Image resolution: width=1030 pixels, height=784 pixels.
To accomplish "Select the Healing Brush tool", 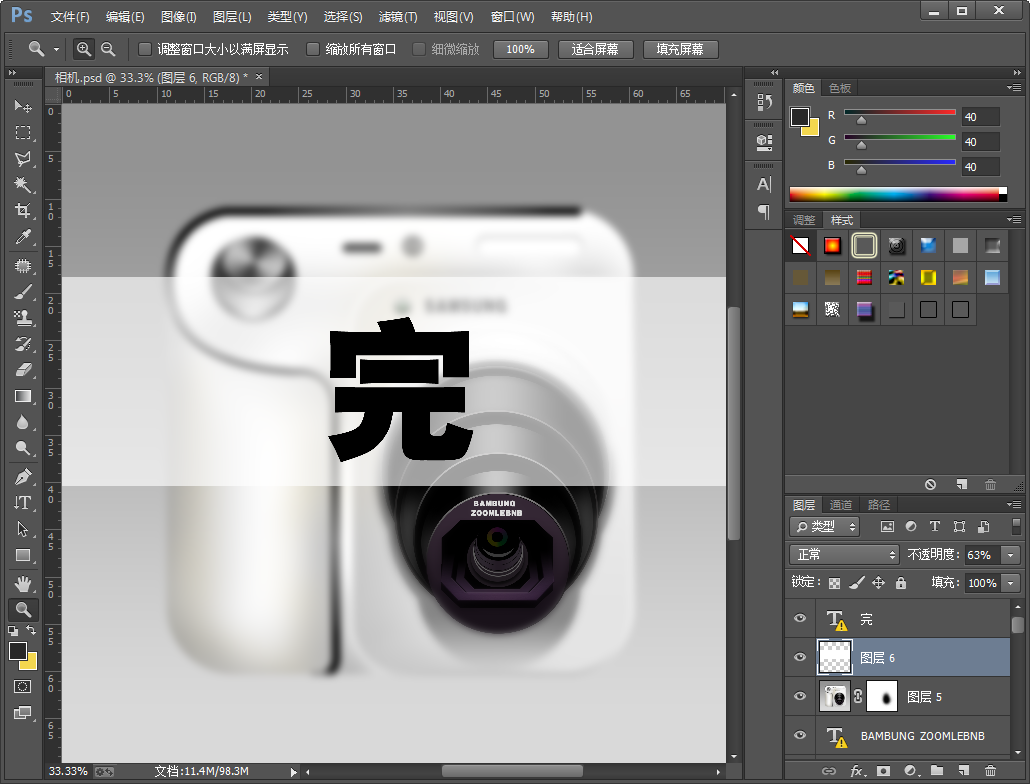I will pyautogui.click(x=23, y=266).
